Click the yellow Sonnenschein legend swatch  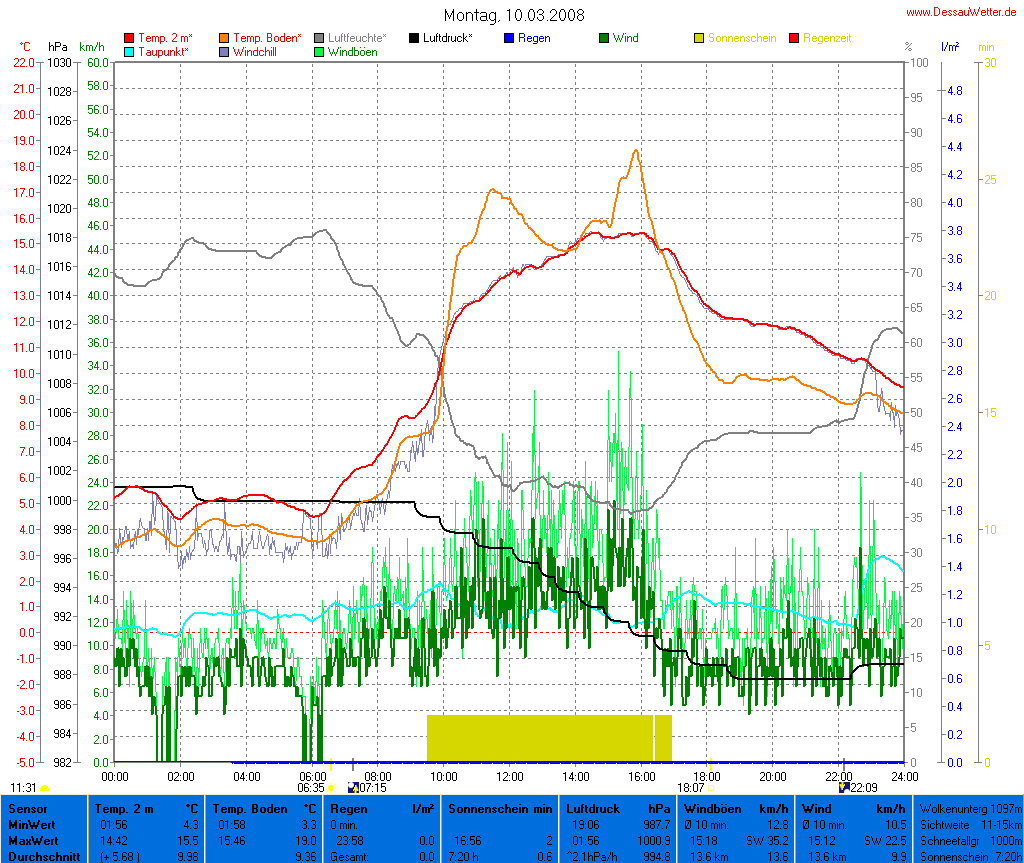[x=699, y=38]
